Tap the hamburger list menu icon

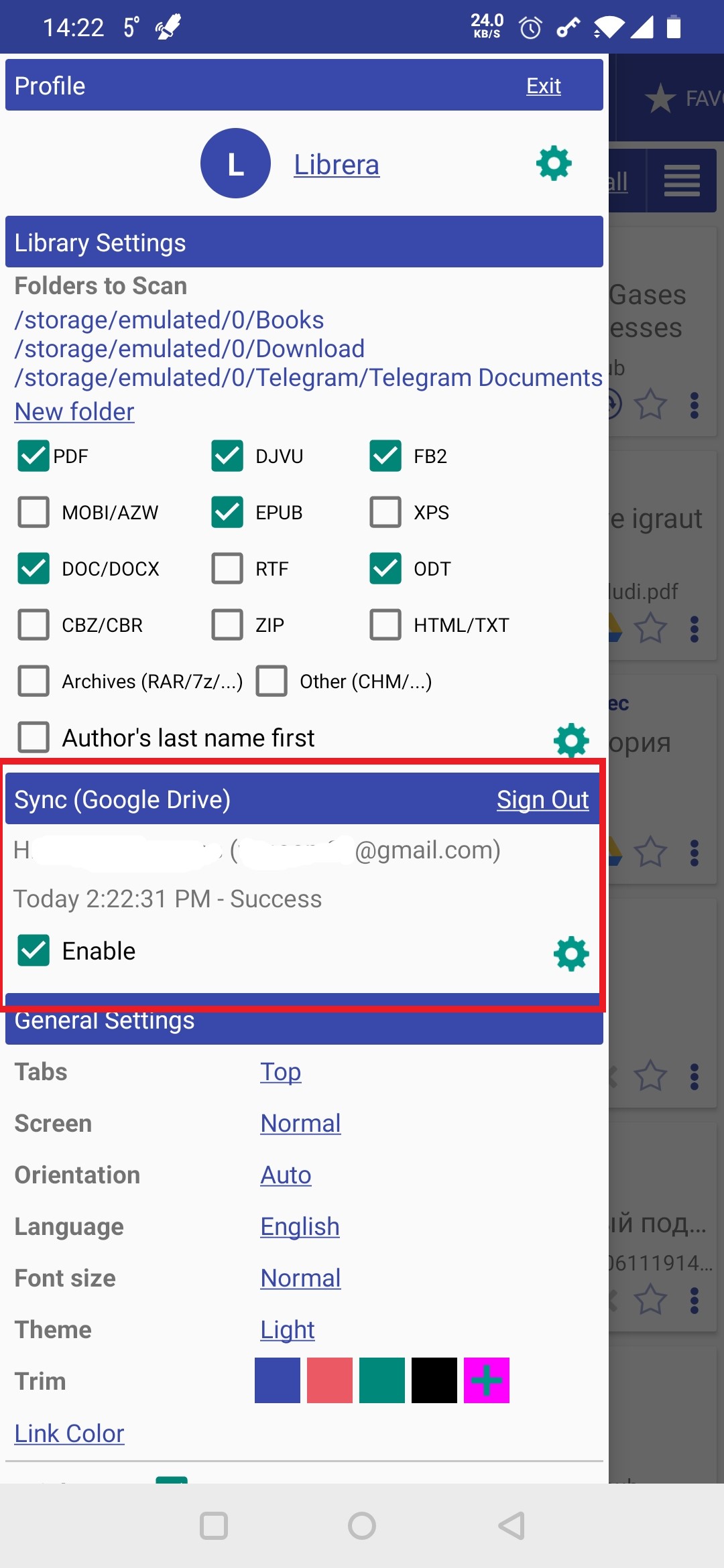[682, 181]
